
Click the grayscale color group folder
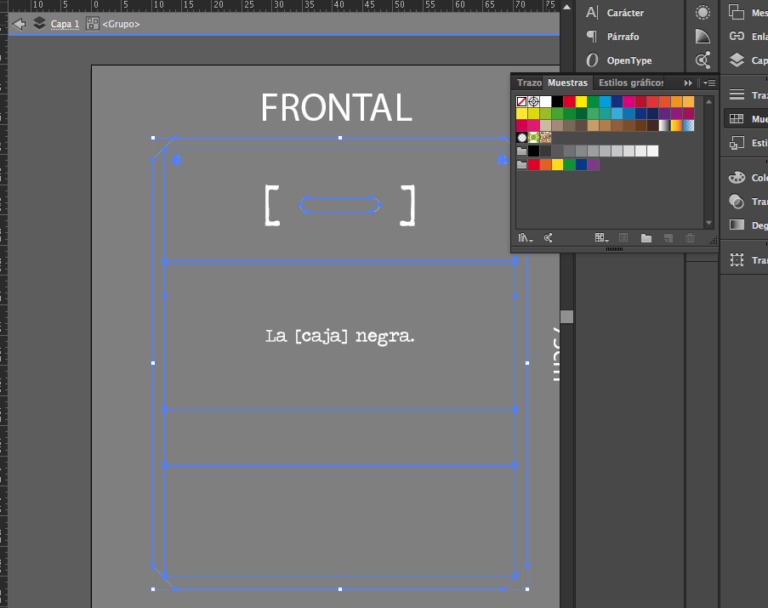[522, 151]
